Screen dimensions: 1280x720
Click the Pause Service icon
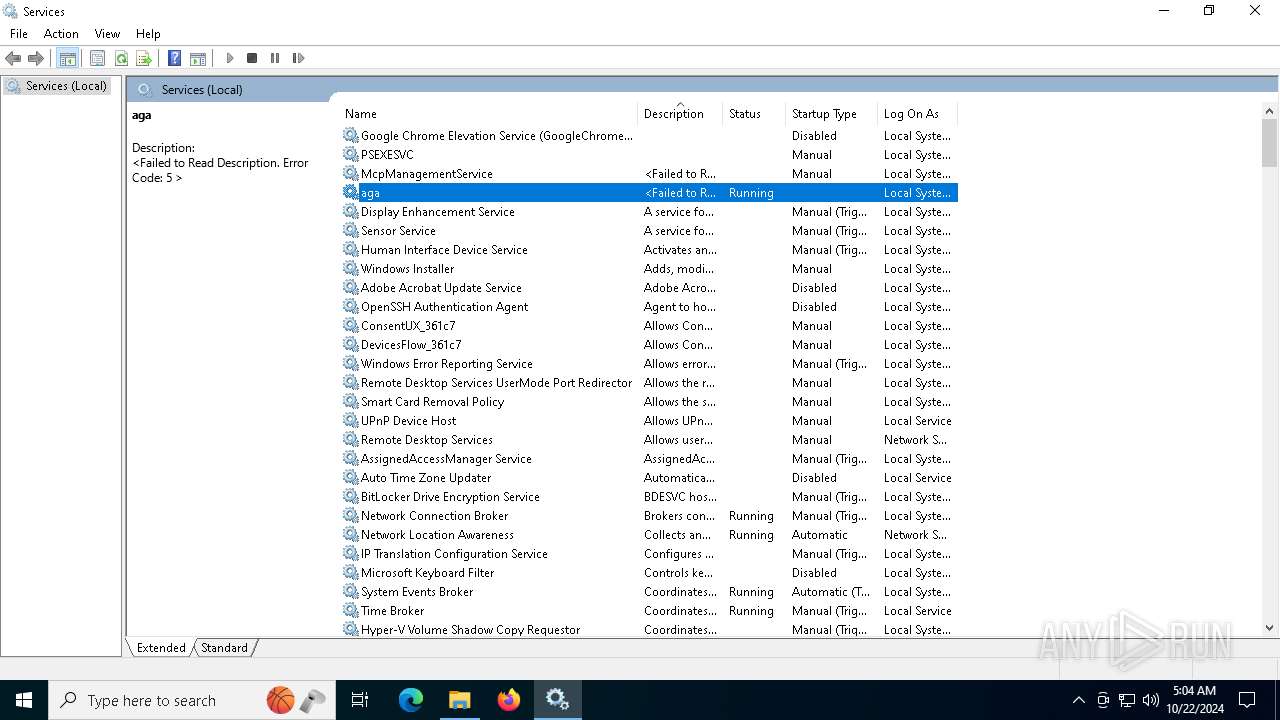275,58
